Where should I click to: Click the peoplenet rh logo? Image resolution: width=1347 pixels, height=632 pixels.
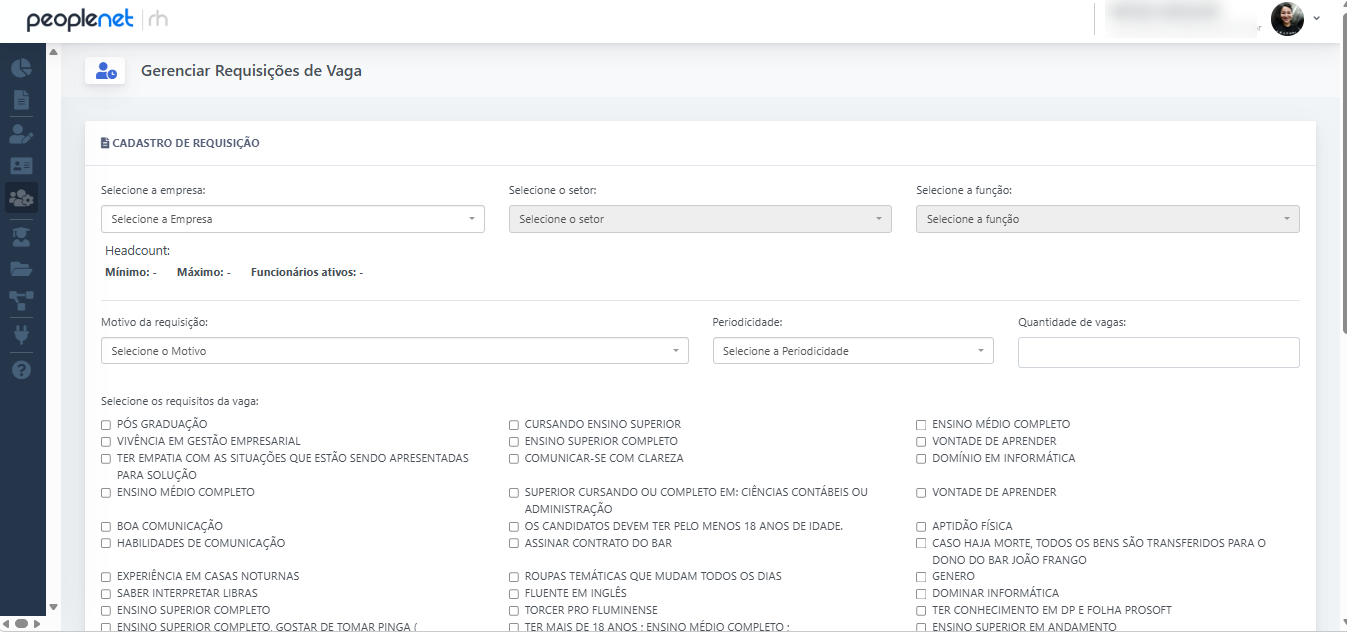pos(97,18)
